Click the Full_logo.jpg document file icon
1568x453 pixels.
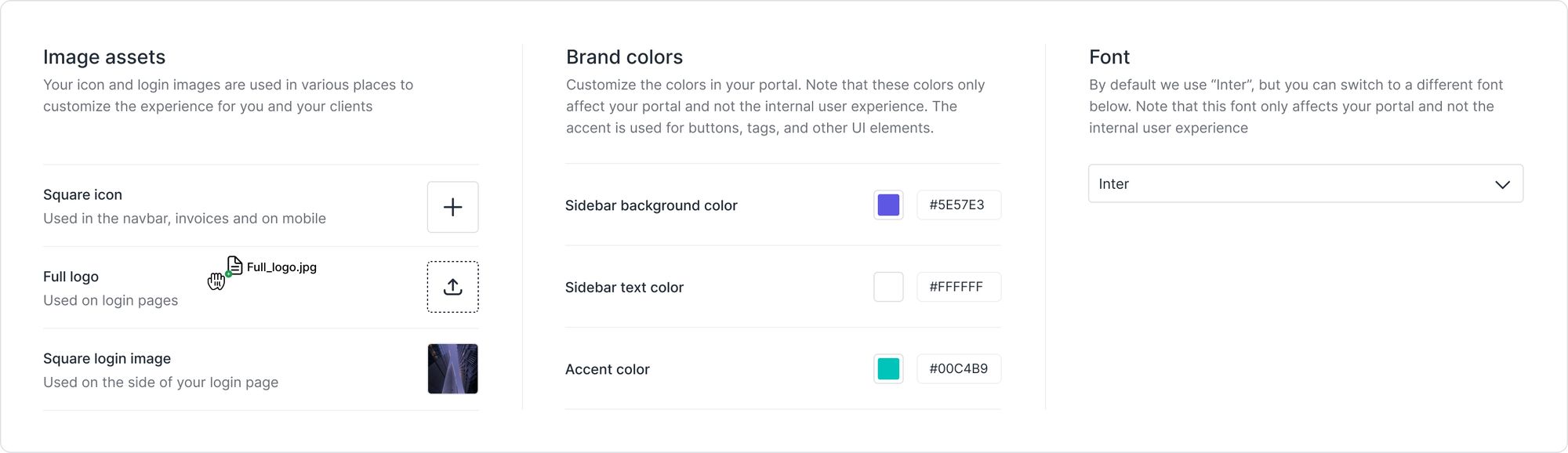pyautogui.click(x=234, y=266)
